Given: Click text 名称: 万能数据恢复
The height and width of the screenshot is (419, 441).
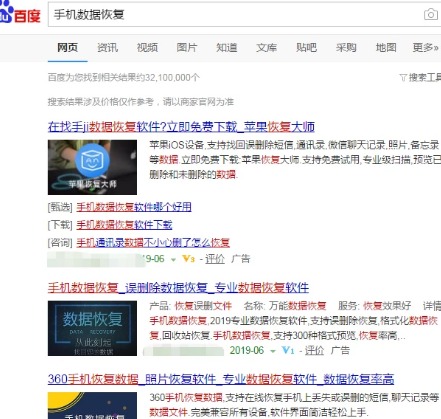Looking at the screenshot, I should point(285,306).
